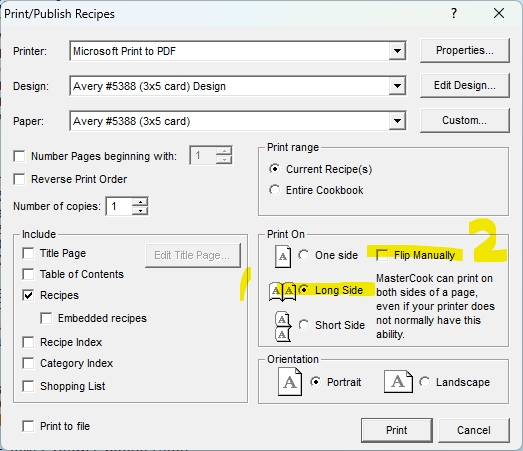The width and height of the screenshot is (523, 451).
Task: Enable Number Pages beginning with checkbox
Action: tap(19, 156)
